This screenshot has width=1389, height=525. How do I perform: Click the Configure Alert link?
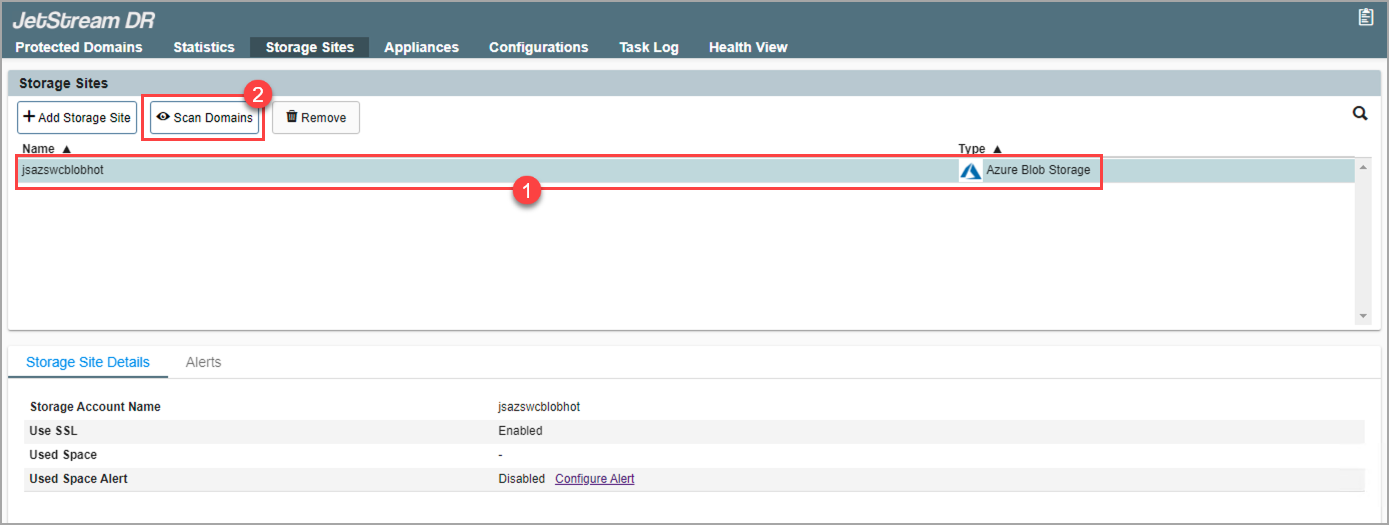point(594,479)
